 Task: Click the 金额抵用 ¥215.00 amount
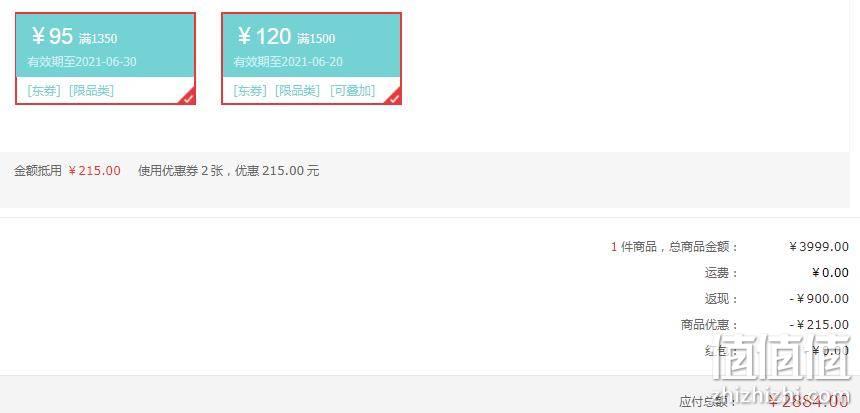pos(94,171)
